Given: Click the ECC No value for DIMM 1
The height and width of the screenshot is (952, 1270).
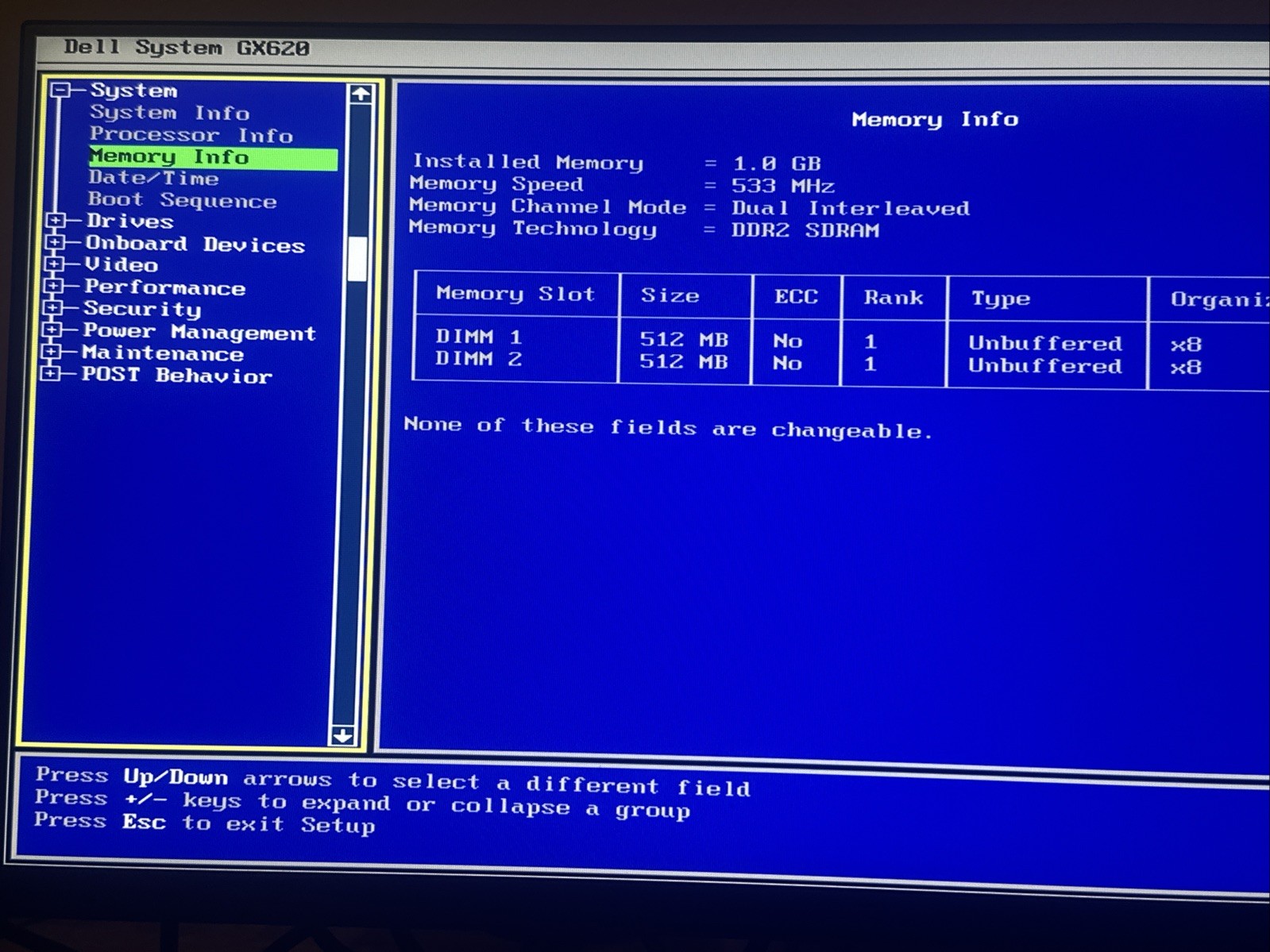Looking at the screenshot, I should [788, 341].
